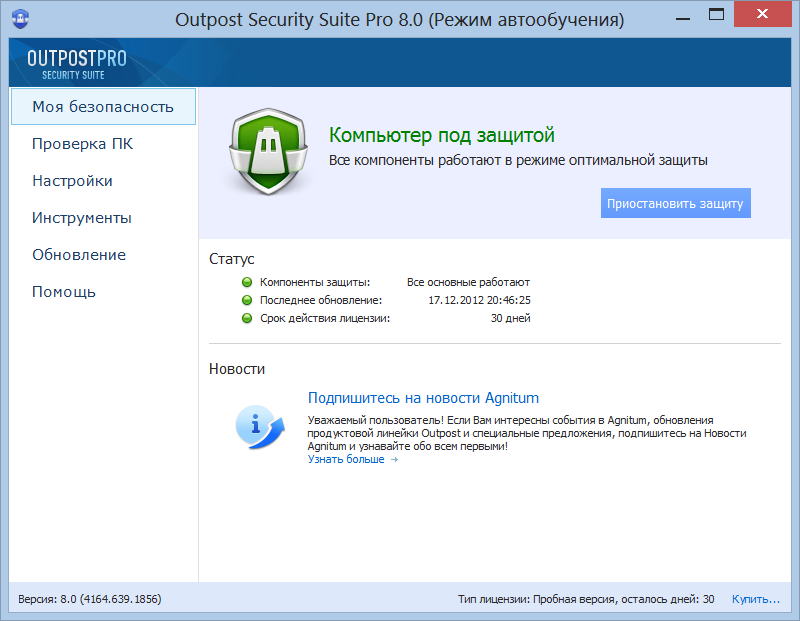Click the large green protection shield icon
Viewport: 800px width, 621px height.
[263, 151]
